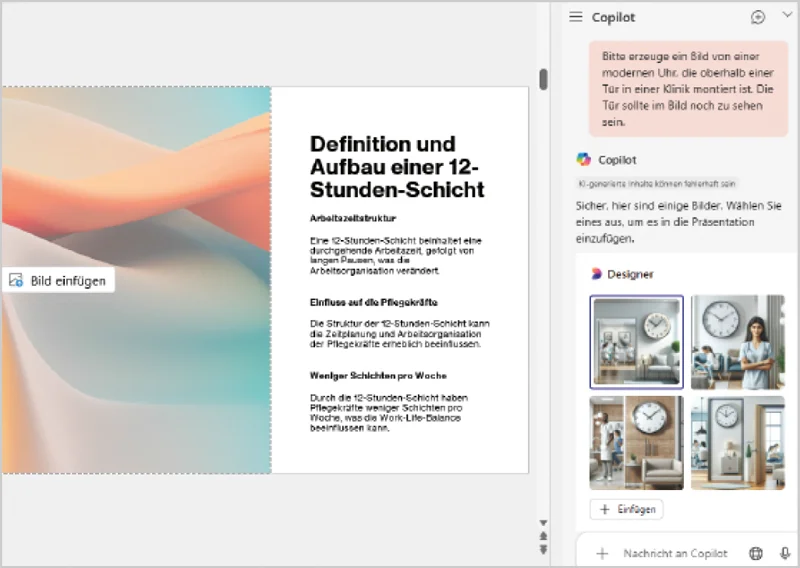Click the globe icon in the message bar
Screen dimensions: 800x568
(756, 553)
